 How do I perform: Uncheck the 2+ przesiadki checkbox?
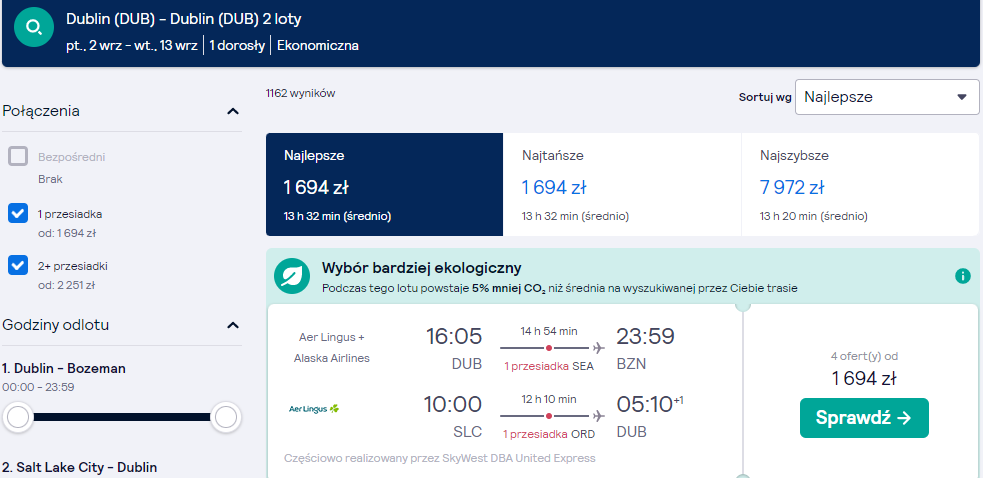tap(18, 265)
